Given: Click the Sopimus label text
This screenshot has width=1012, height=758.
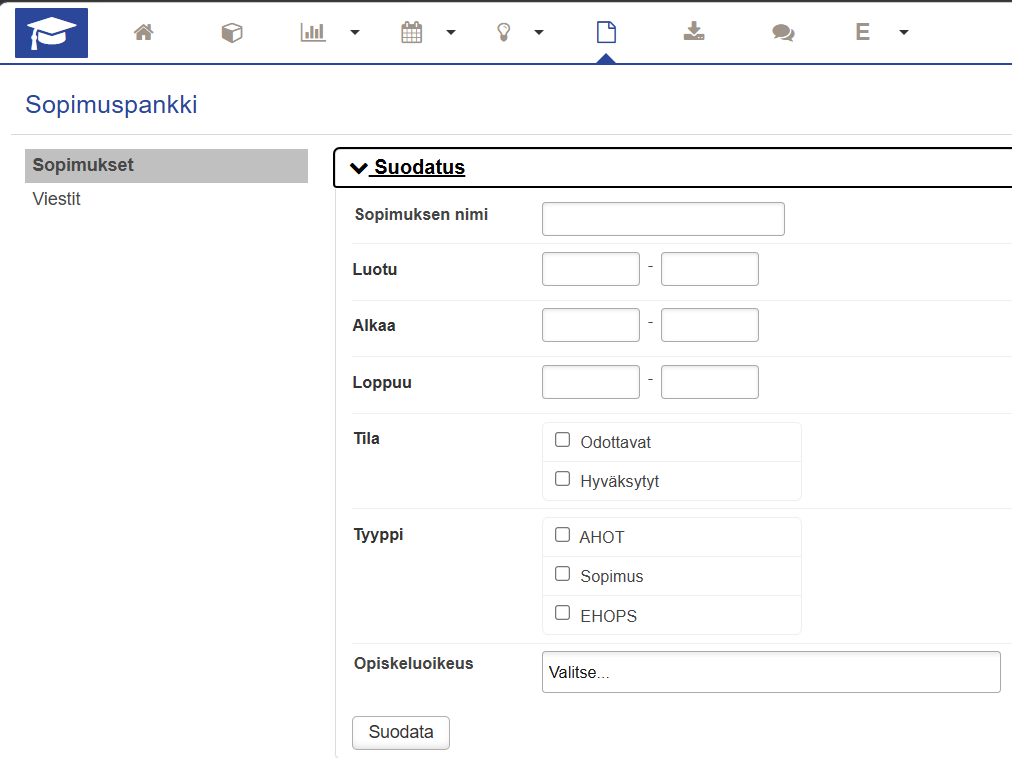Looking at the screenshot, I should (x=612, y=577).
